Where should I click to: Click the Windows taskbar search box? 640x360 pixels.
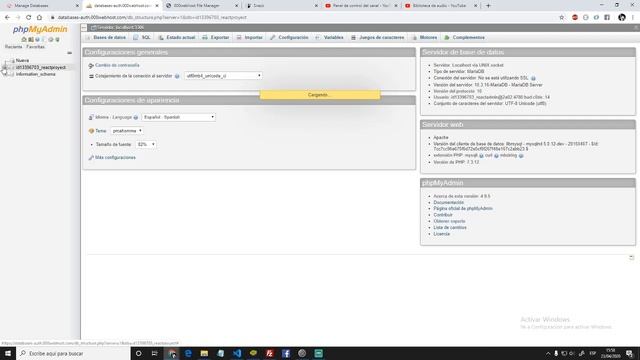73,353
